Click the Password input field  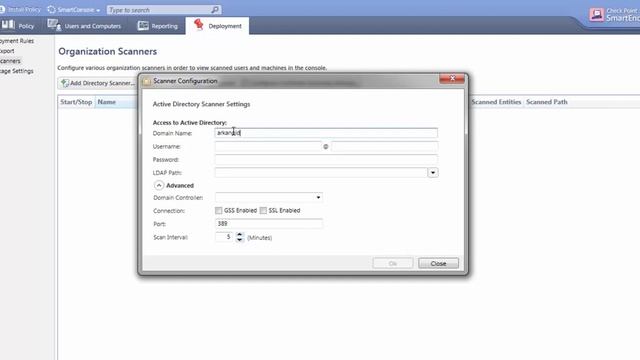(x=326, y=159)
